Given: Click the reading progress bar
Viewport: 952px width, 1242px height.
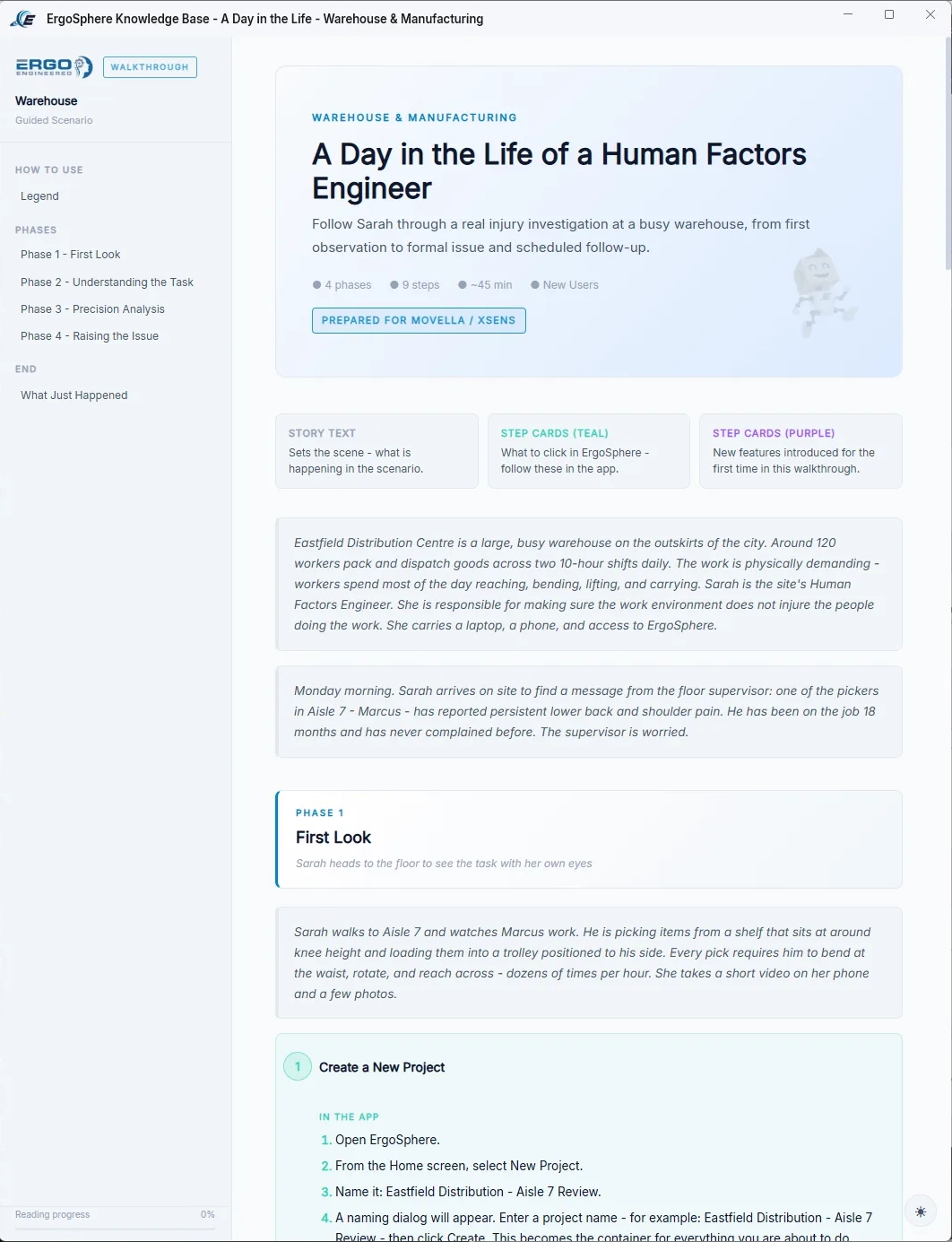Looking at the screenshot, I should click(115, 1229).
